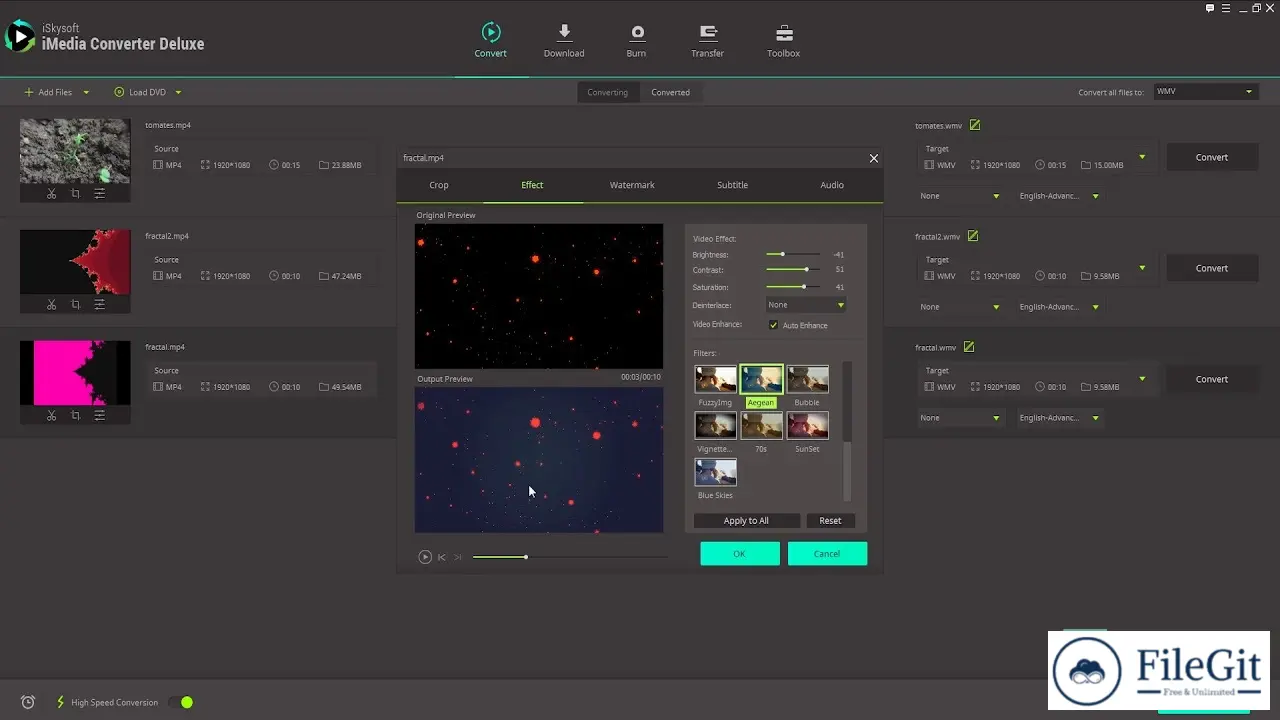Select the Bubble filter thumbnail
1280x720 pixels.
point(807,379)
